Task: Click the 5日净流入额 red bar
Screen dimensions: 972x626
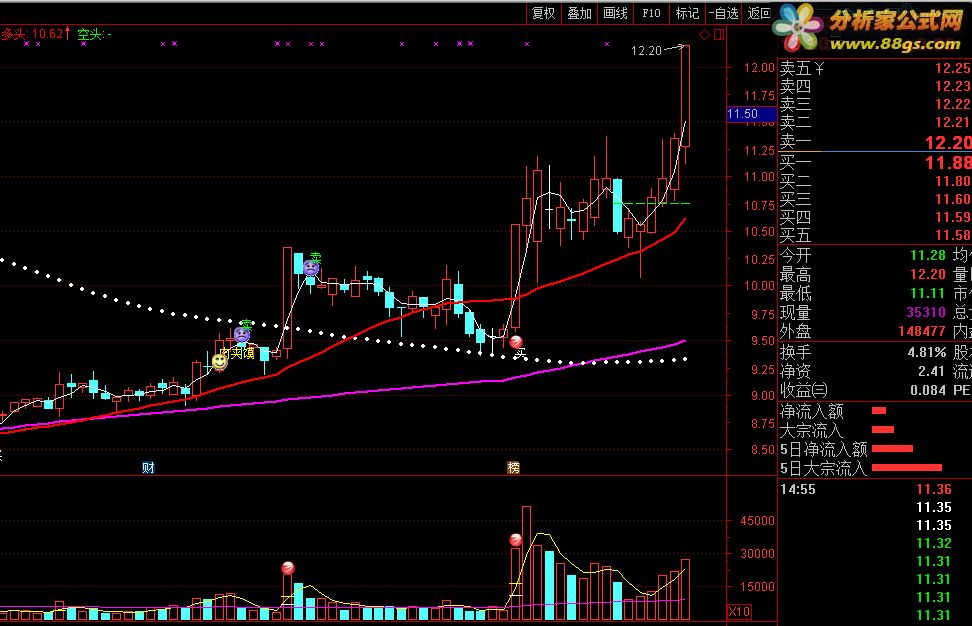Action: (x=892, y=448)
